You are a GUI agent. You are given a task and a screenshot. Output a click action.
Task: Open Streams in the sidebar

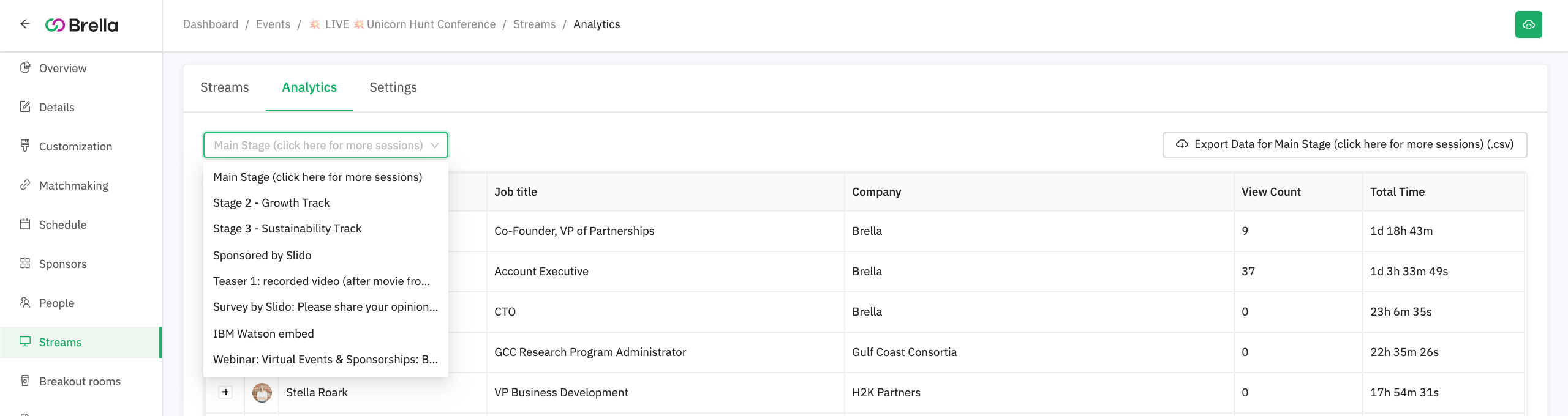(x=80, y=342)
